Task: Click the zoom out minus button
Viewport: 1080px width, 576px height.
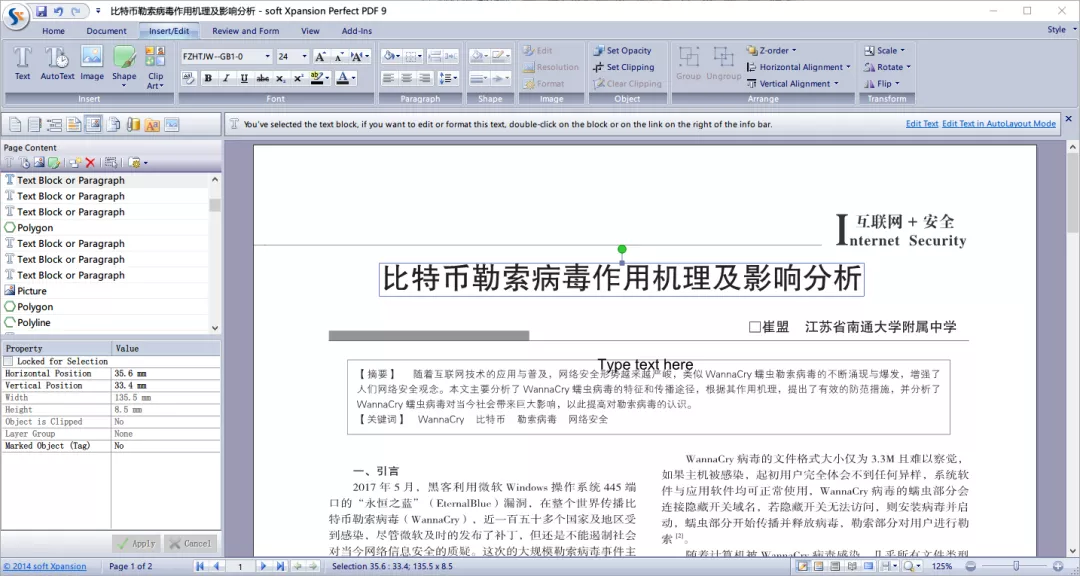Action: (x=970, y=566)
